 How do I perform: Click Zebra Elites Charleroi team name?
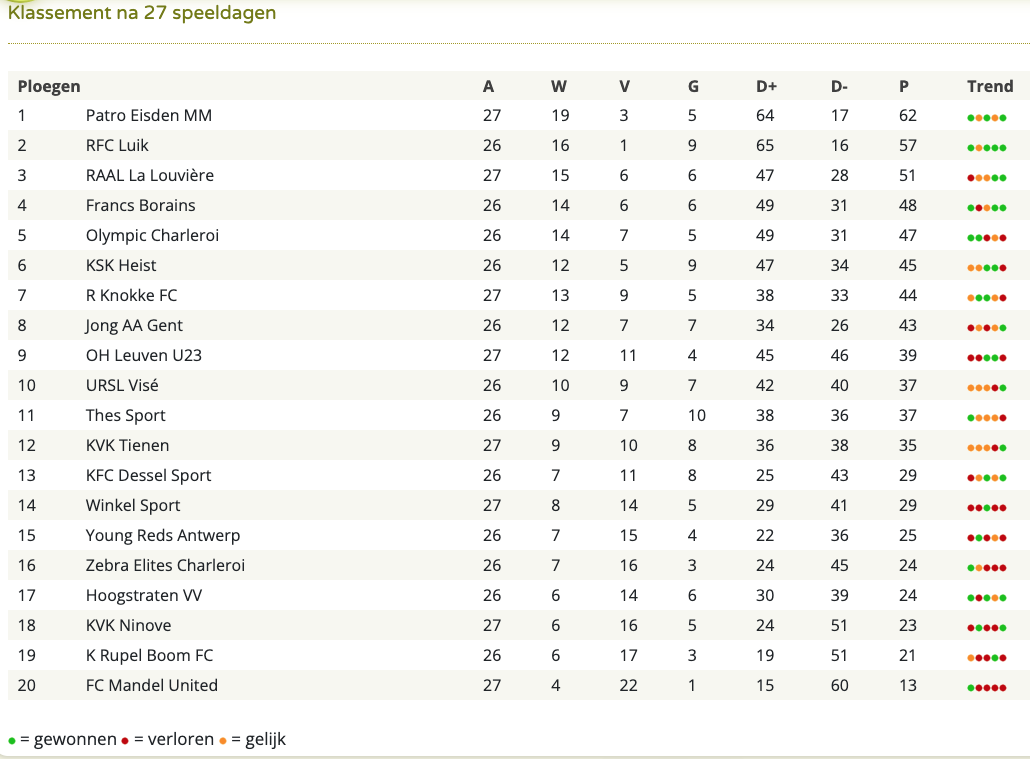[x=165, y=566]
